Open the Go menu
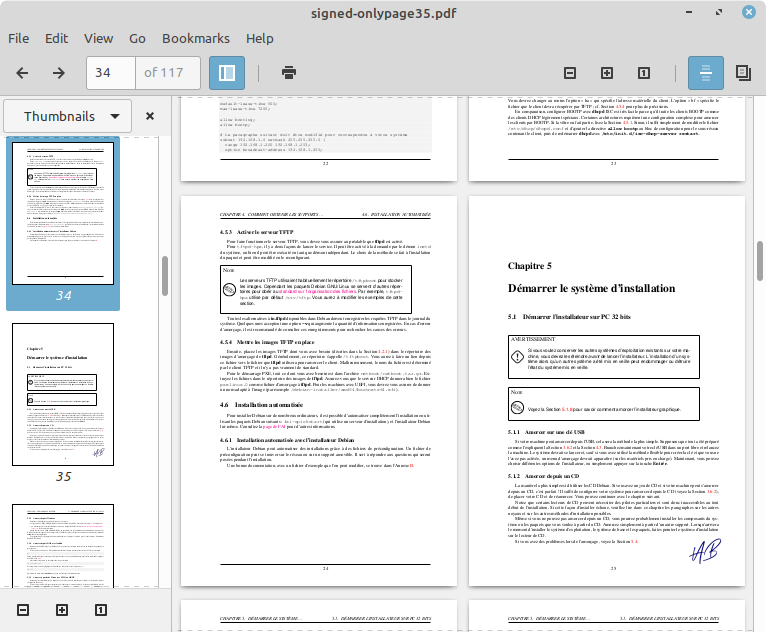The height and width of the screenshot is (632, 766). (x=137, y=39)
